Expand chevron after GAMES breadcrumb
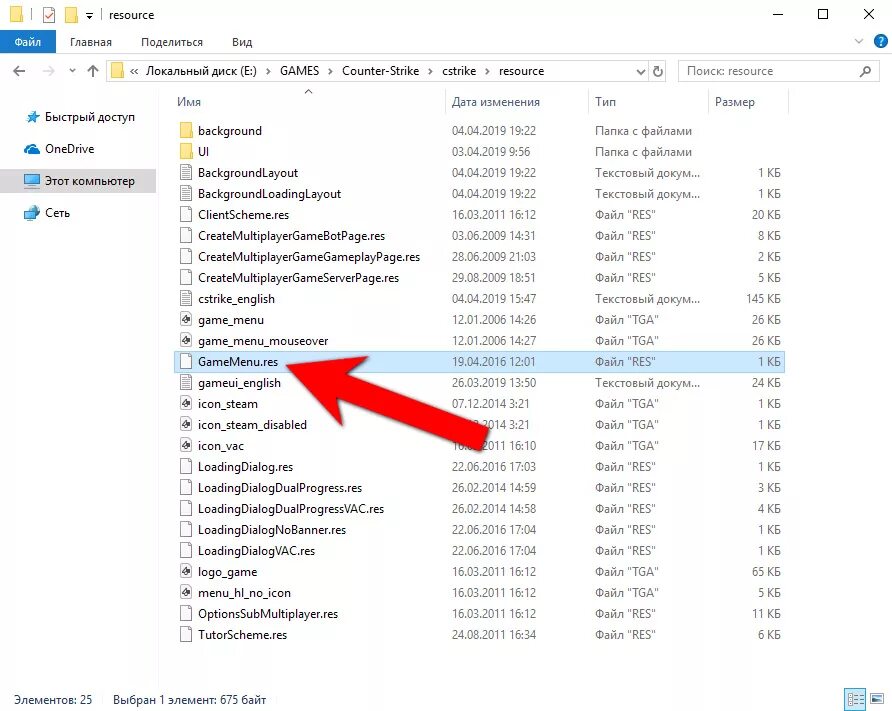 point(331,71)
